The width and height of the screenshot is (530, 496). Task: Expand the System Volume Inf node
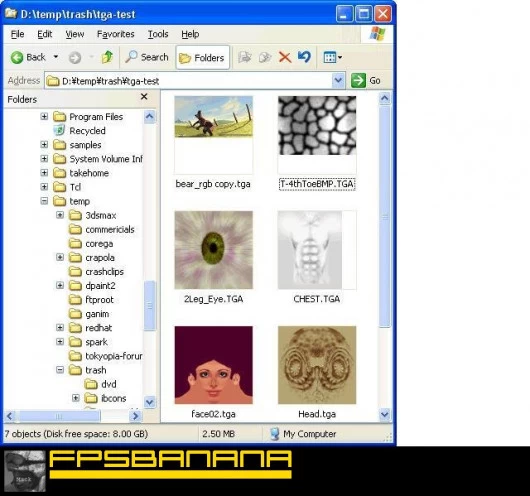[x=44, y=159]
